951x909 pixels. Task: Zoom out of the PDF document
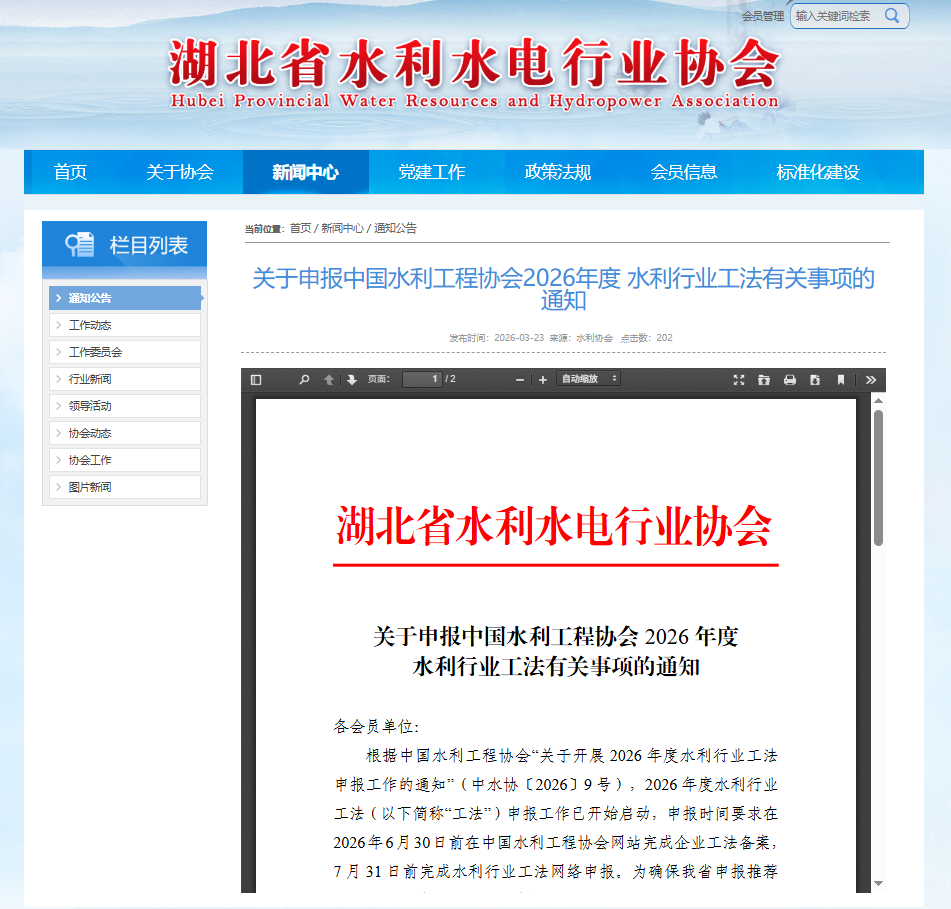(519, 380)
